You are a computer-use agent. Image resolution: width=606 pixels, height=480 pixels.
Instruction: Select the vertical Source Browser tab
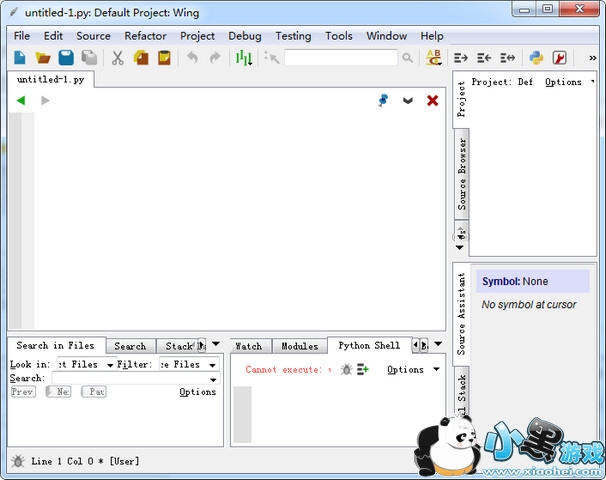[462, 174]
